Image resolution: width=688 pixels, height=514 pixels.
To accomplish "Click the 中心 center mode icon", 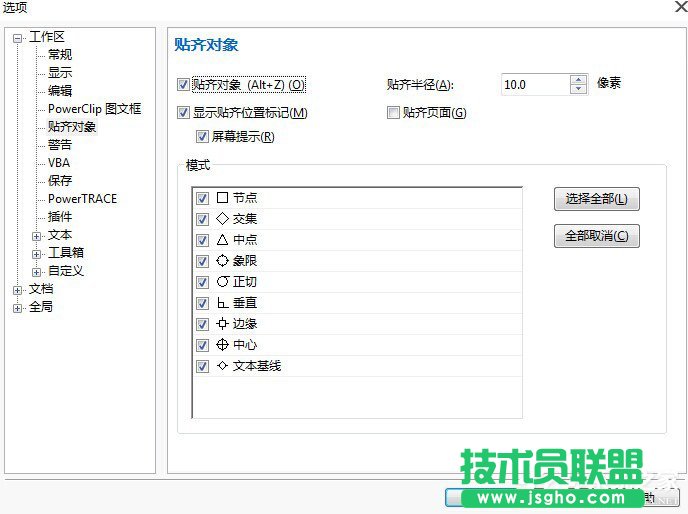I will (222, 345).
